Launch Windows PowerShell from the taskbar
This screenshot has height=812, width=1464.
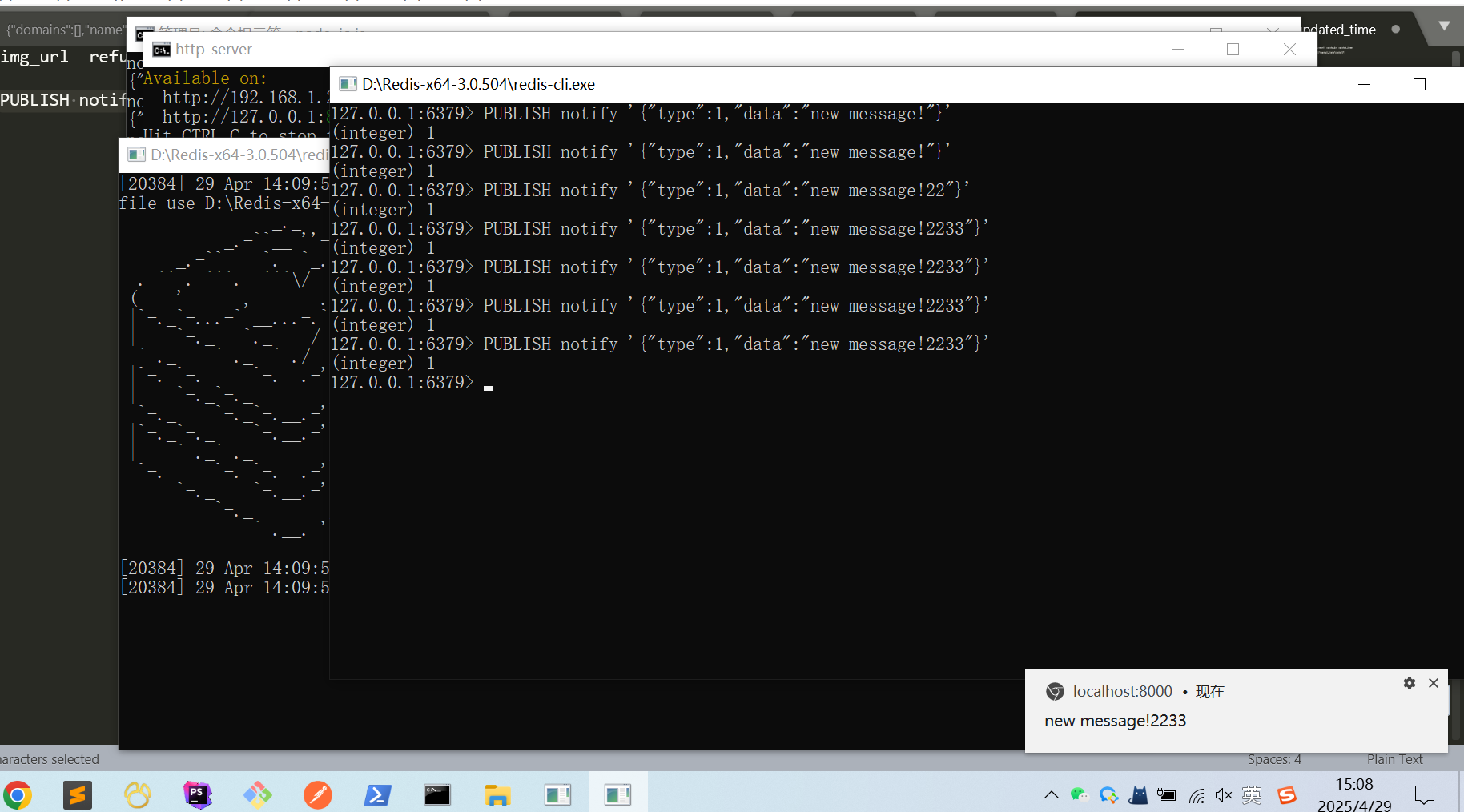[x=377, y=795]
